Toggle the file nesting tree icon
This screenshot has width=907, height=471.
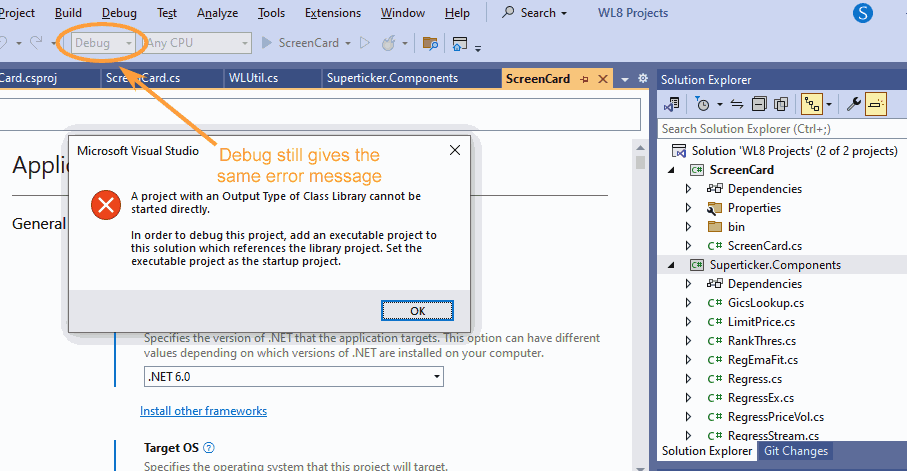coord(812,105)
